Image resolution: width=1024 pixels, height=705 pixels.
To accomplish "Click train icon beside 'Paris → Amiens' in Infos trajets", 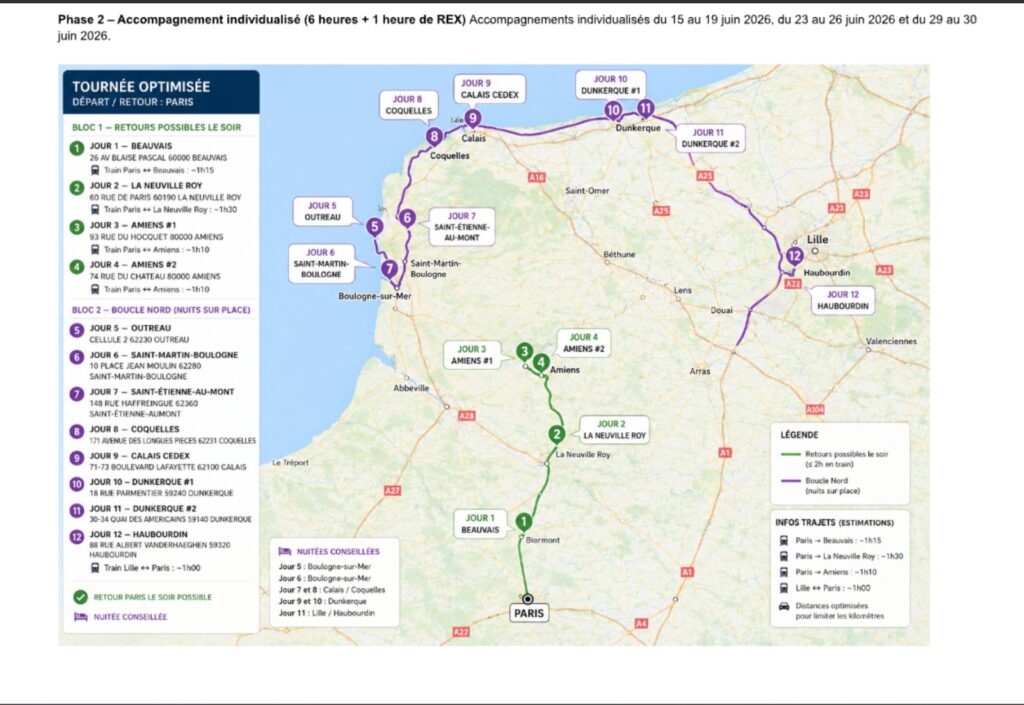I will (784, 572).
